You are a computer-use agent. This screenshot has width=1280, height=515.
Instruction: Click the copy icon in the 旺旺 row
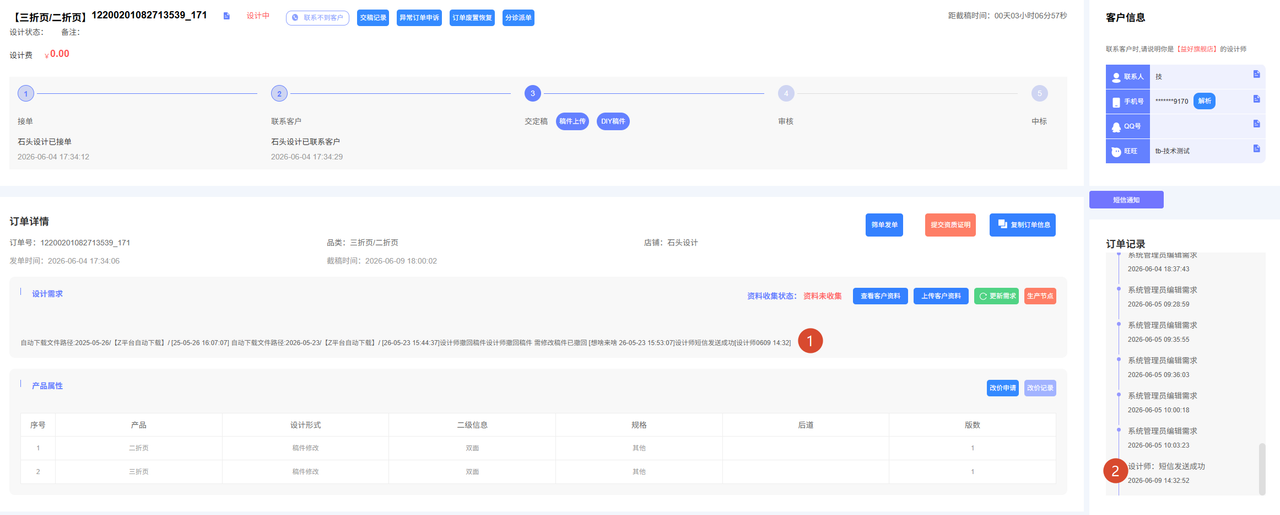coord(1257,149)
